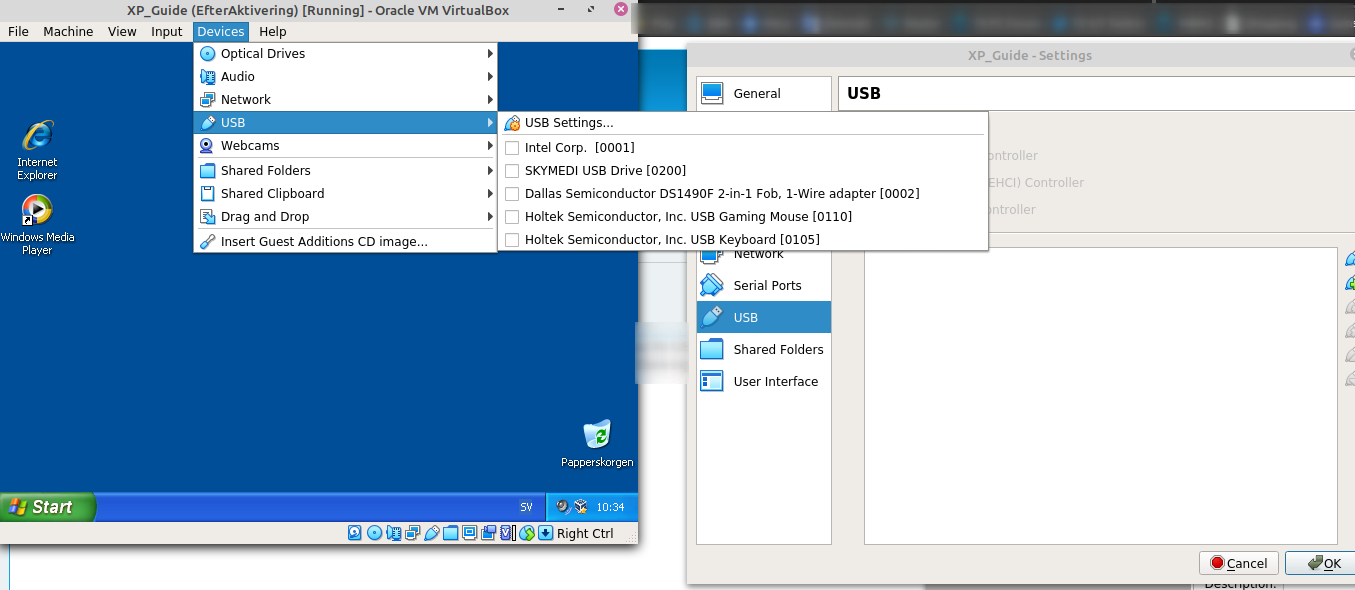
Task: Check the Dallas Semiconductor DS1490F device
Action: click(x=512, y=193)
